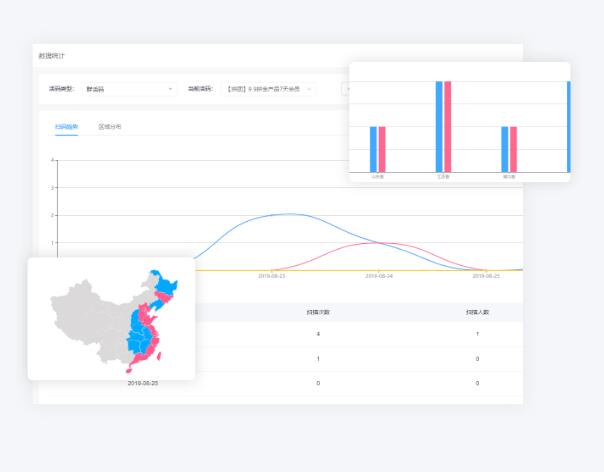Click the China map thumbnail card
The height and width of the screenshot is (472, 604).
[x=111, y=319]
